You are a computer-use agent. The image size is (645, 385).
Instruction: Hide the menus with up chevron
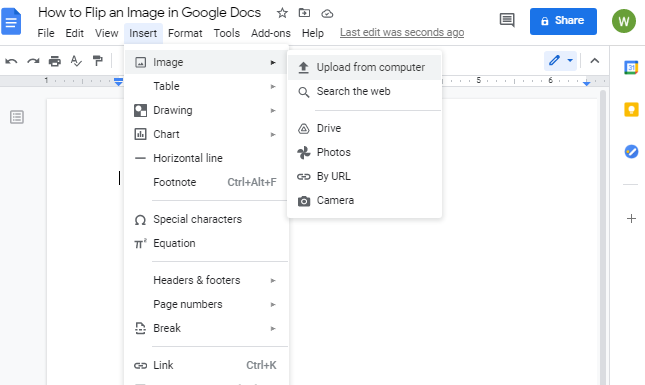click(594, 61)
